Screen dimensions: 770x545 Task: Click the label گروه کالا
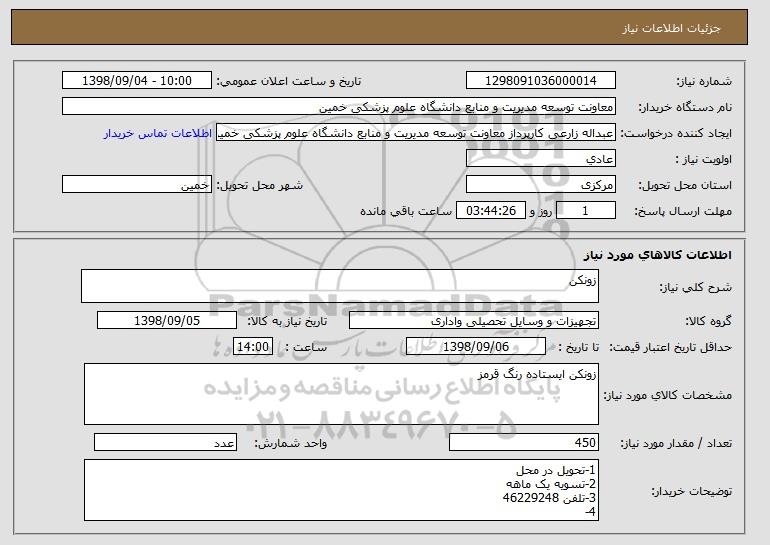(x=708, y=321)
